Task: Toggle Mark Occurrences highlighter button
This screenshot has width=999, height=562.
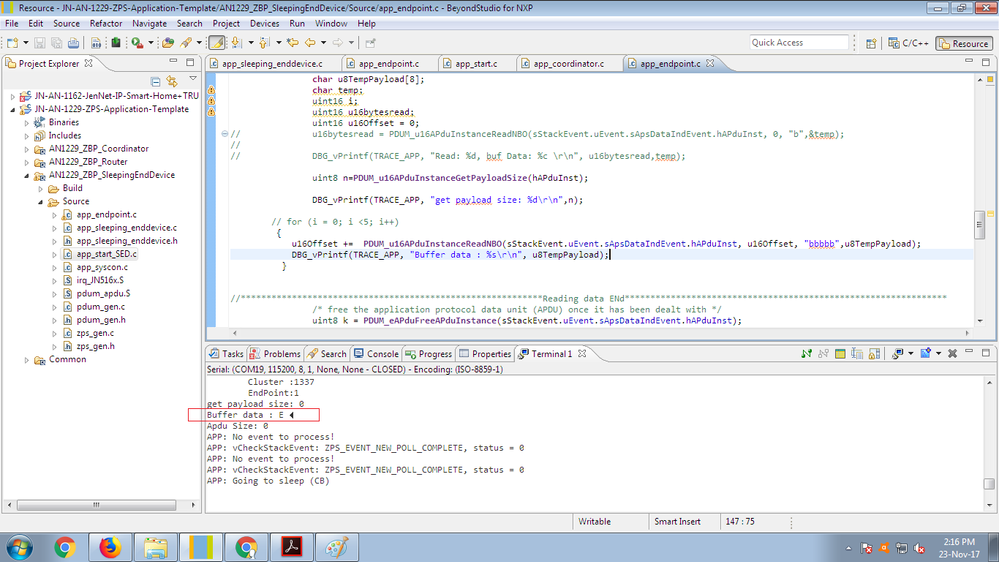Action: 217,43
